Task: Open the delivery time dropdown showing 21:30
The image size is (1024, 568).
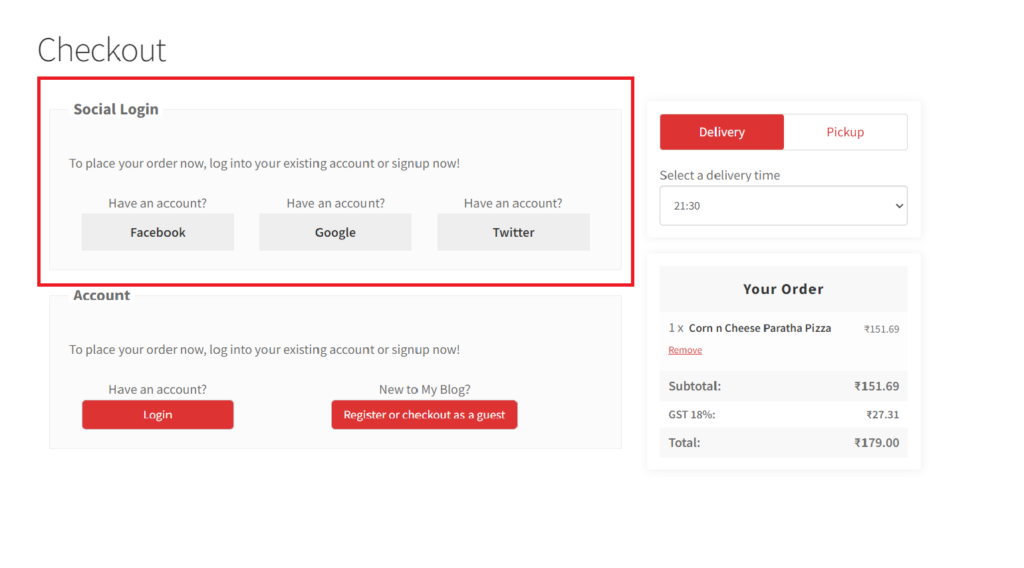Action: point(783,205)
